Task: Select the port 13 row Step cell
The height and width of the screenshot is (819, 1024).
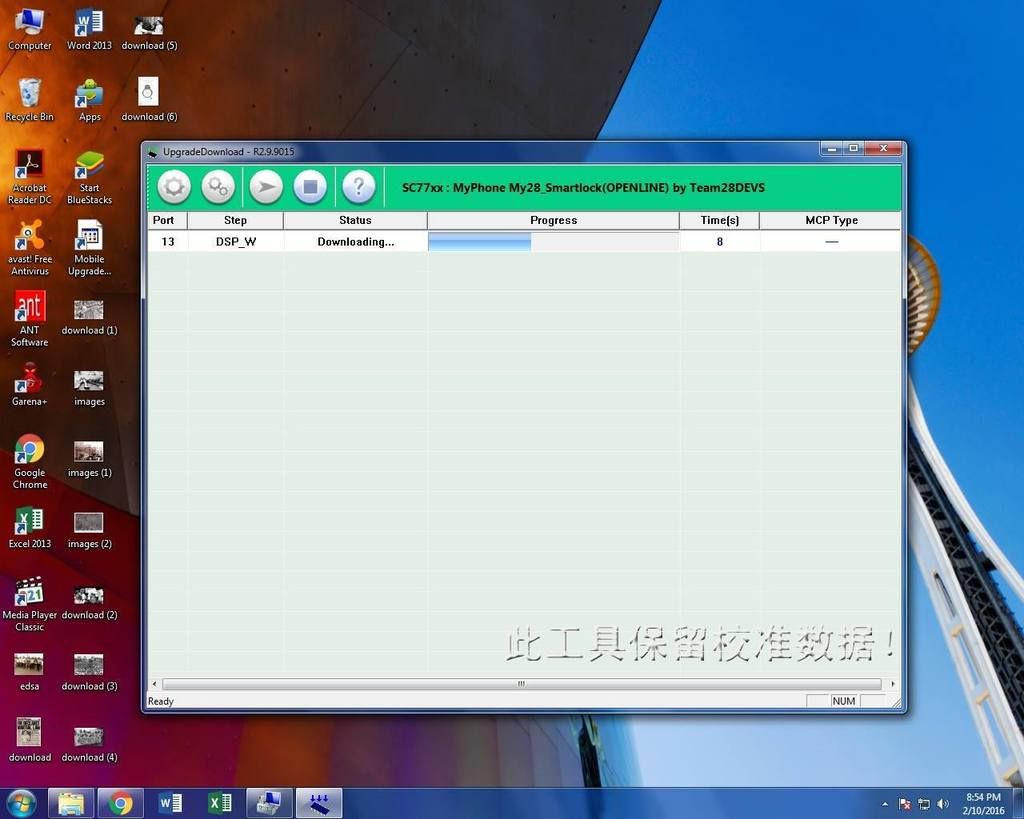Action: pyautogui.click(x=235, y=242)
